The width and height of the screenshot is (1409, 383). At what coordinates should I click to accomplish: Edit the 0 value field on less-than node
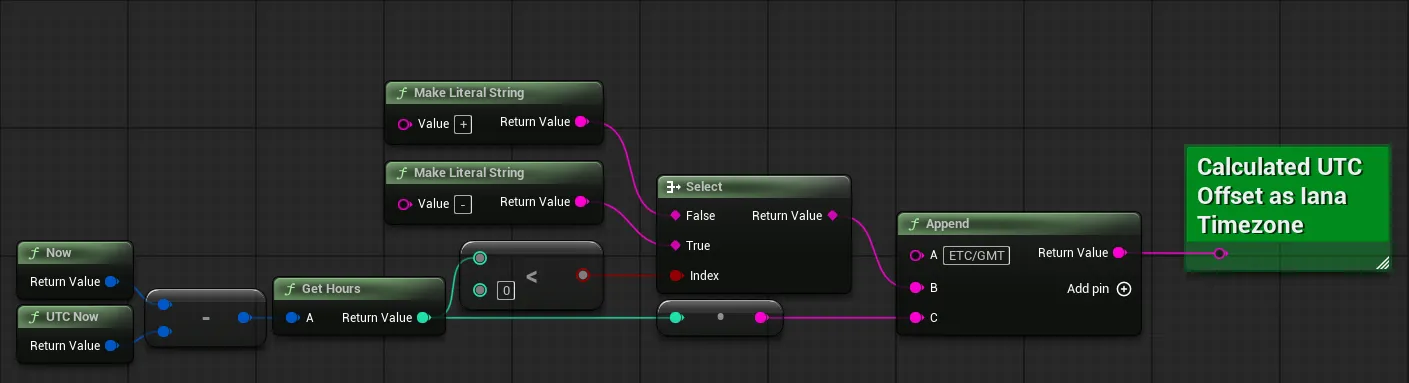point(506,291)
